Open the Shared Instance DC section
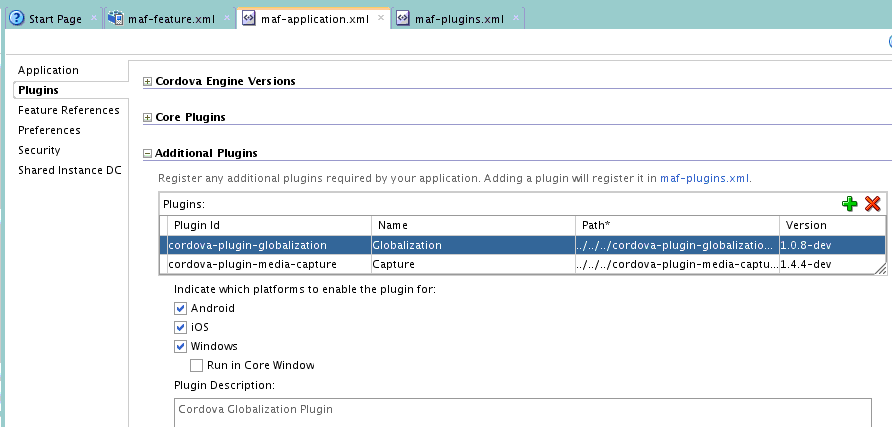 pos(69,170)
